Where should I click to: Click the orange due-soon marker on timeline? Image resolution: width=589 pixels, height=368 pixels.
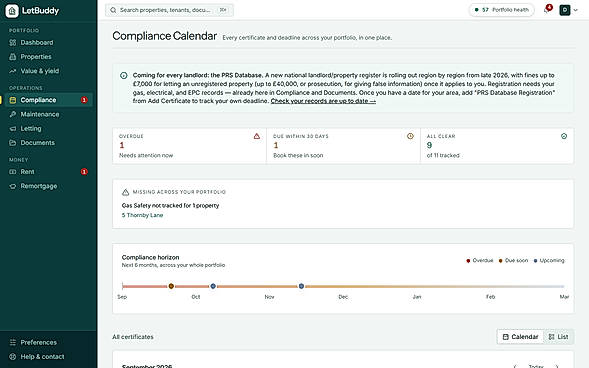click(x=171, y=286)
